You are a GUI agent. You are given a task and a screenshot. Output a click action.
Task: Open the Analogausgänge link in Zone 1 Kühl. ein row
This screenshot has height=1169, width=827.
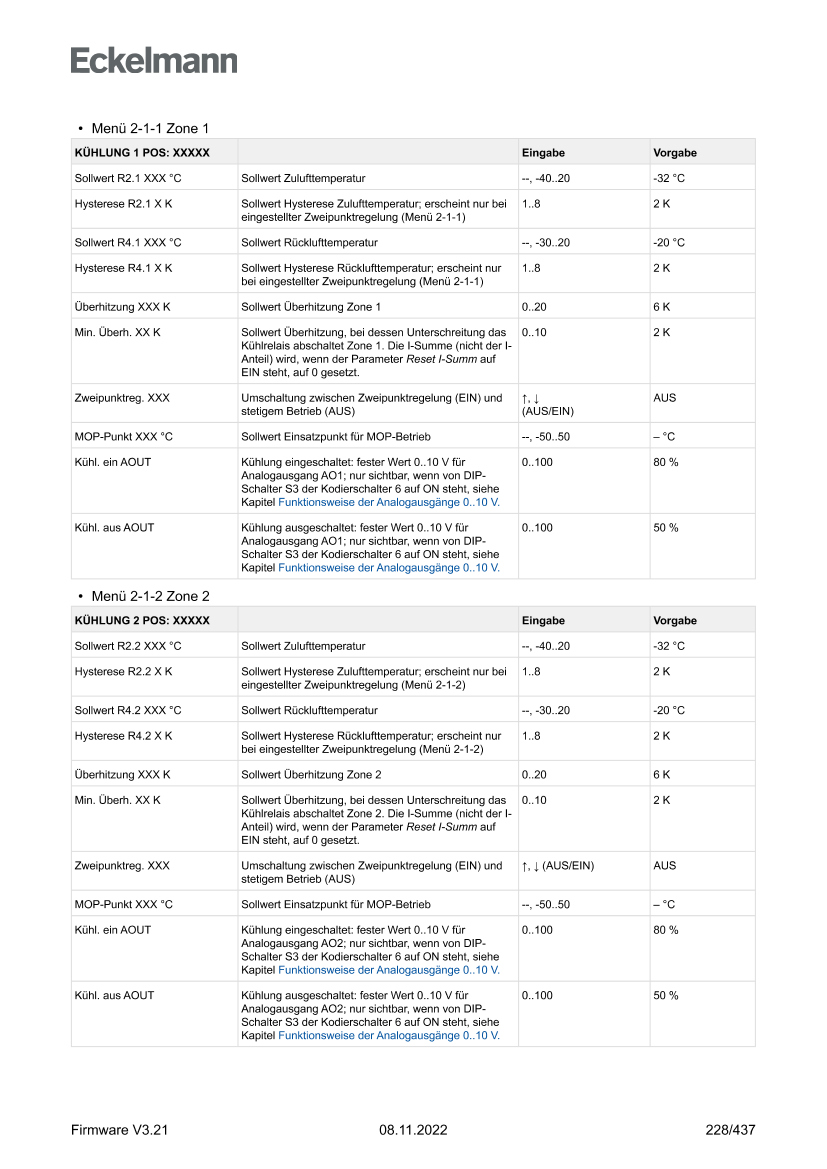point(389,501)
